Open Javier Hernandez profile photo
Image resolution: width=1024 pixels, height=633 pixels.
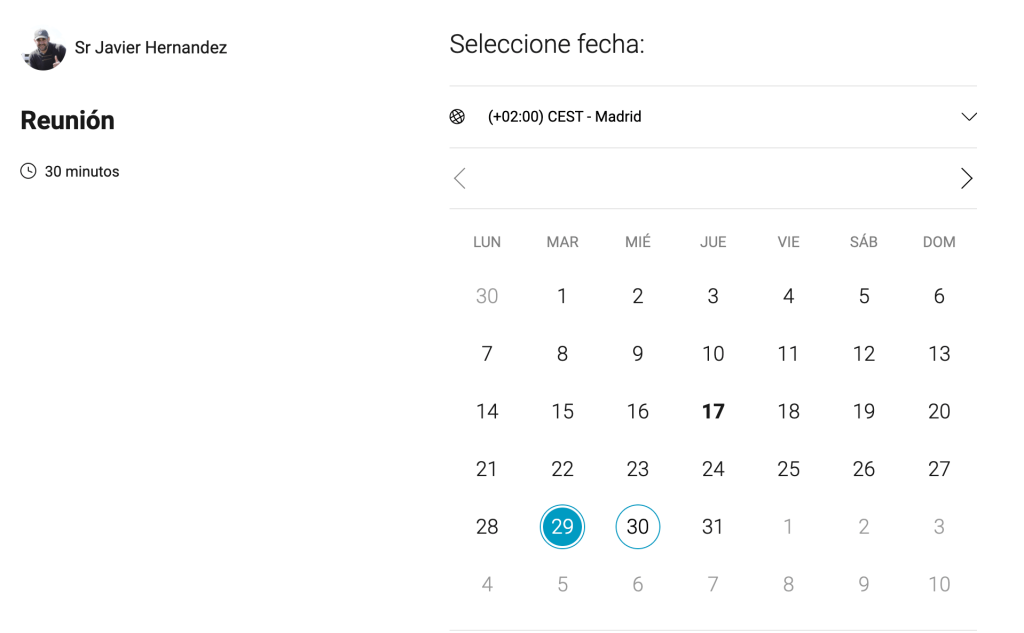tap(43, 50)
